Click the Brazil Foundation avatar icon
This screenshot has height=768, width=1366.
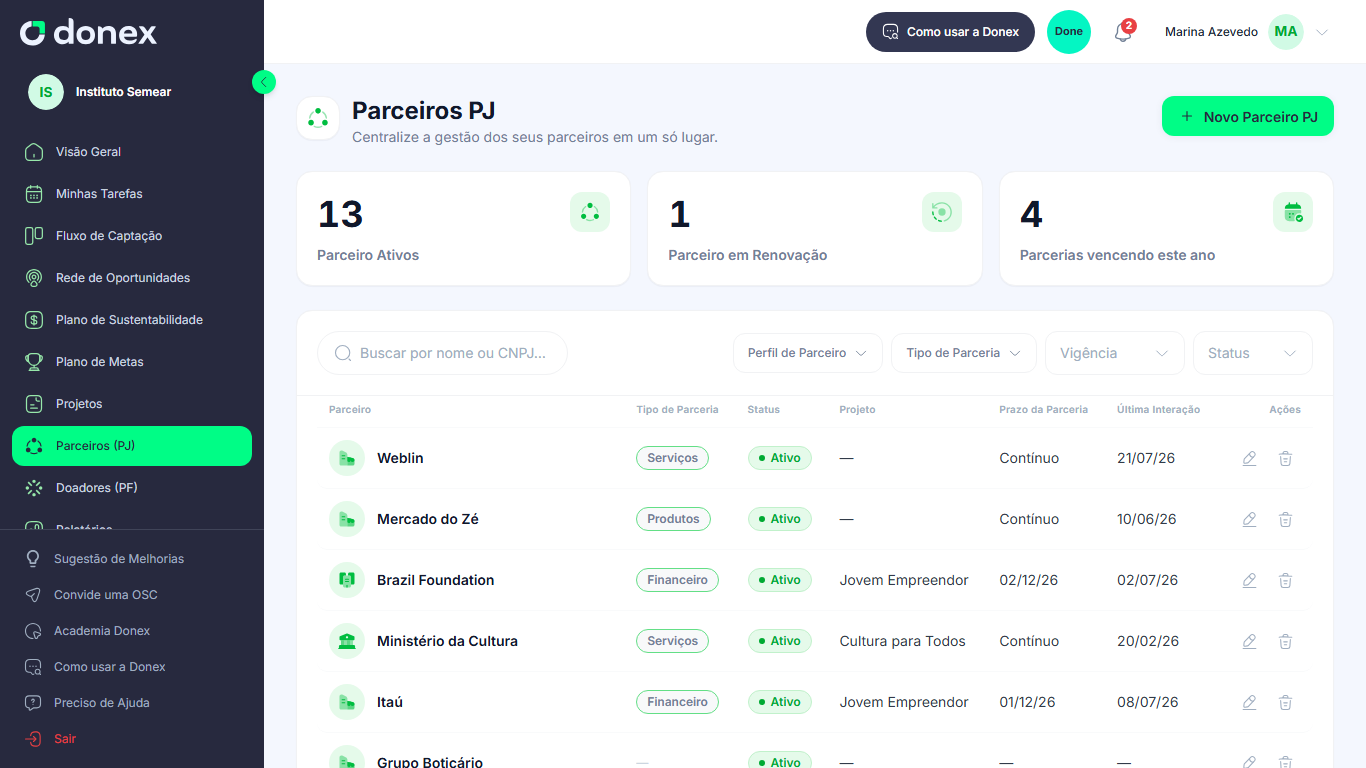347,580
